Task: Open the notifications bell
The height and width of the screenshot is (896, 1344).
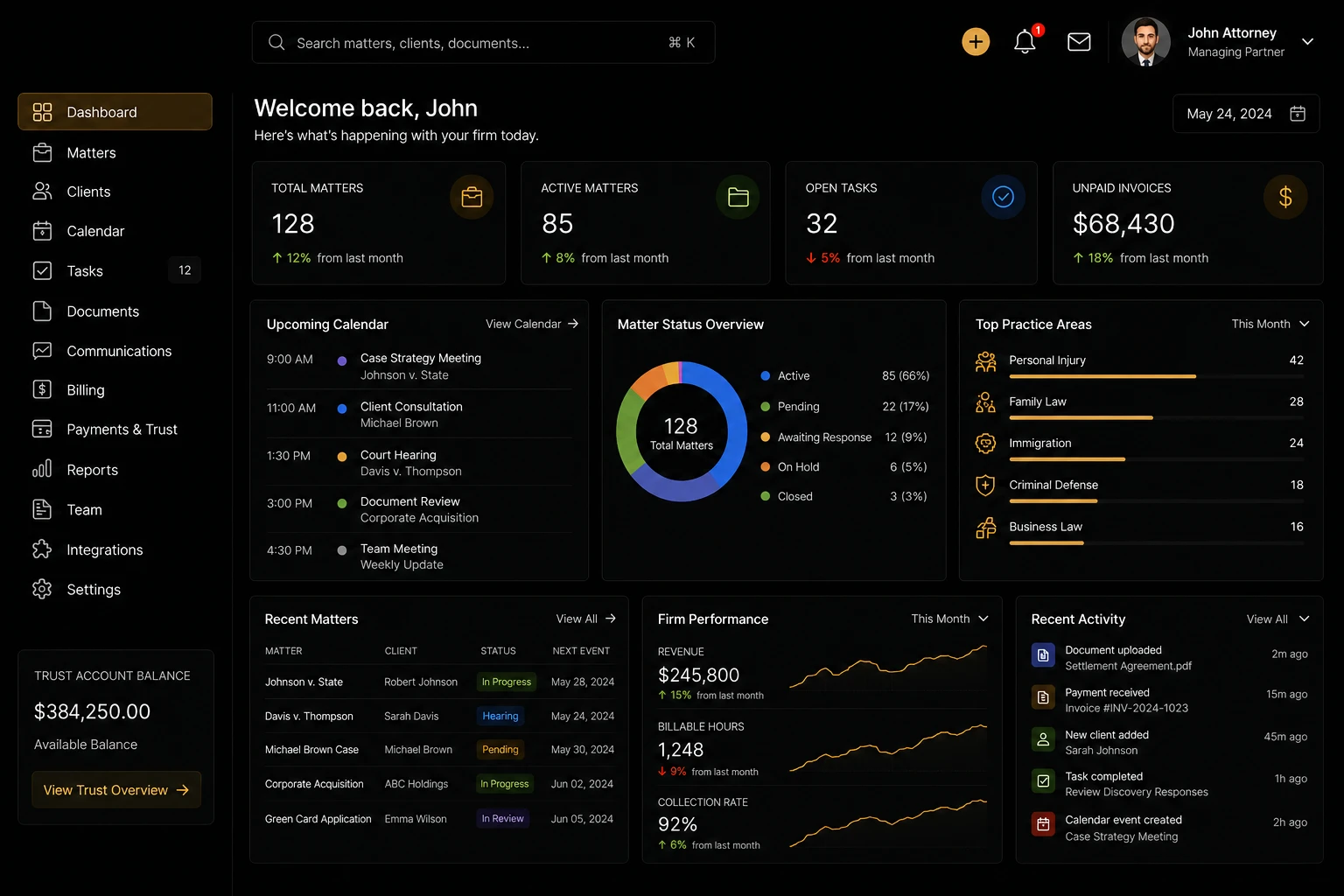Action: [x=1025, y=42]
